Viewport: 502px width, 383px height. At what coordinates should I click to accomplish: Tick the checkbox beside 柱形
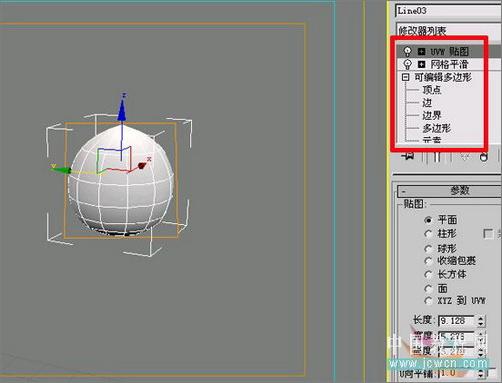click(x=488, y=234)
